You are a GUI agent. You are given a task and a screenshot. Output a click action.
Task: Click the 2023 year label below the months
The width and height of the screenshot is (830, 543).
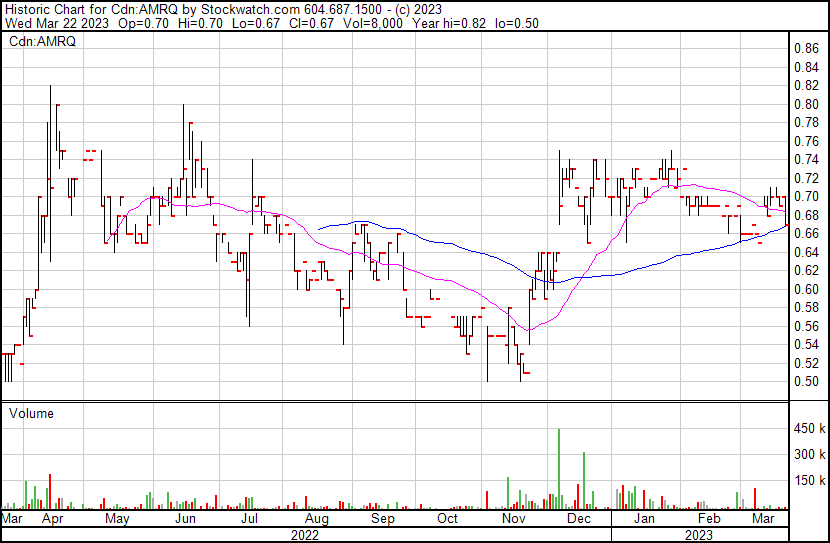(x=699, y=535)
